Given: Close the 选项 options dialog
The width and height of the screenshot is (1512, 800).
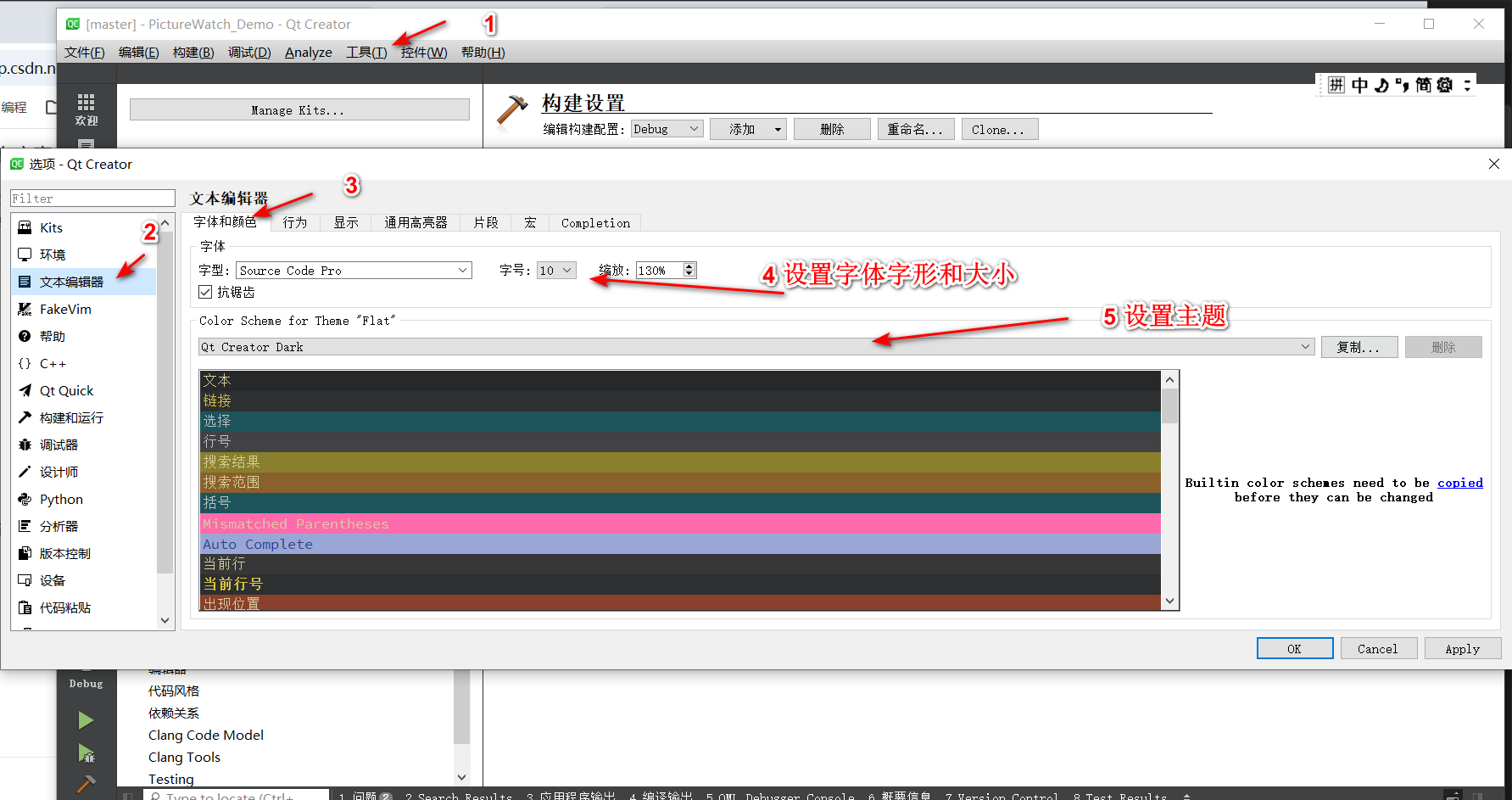Looking at the screenshot, I should tap(1494, 164).
